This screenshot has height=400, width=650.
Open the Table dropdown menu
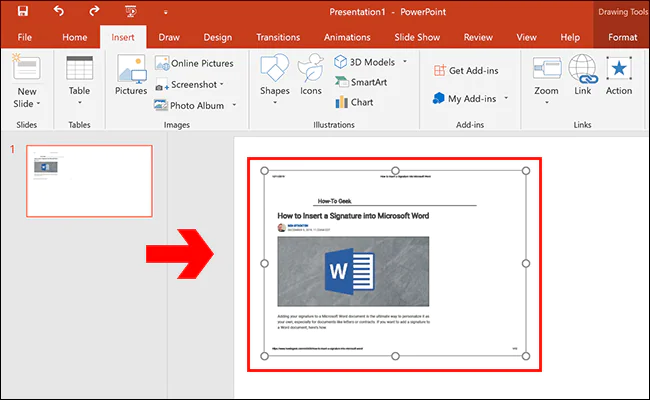79,103
